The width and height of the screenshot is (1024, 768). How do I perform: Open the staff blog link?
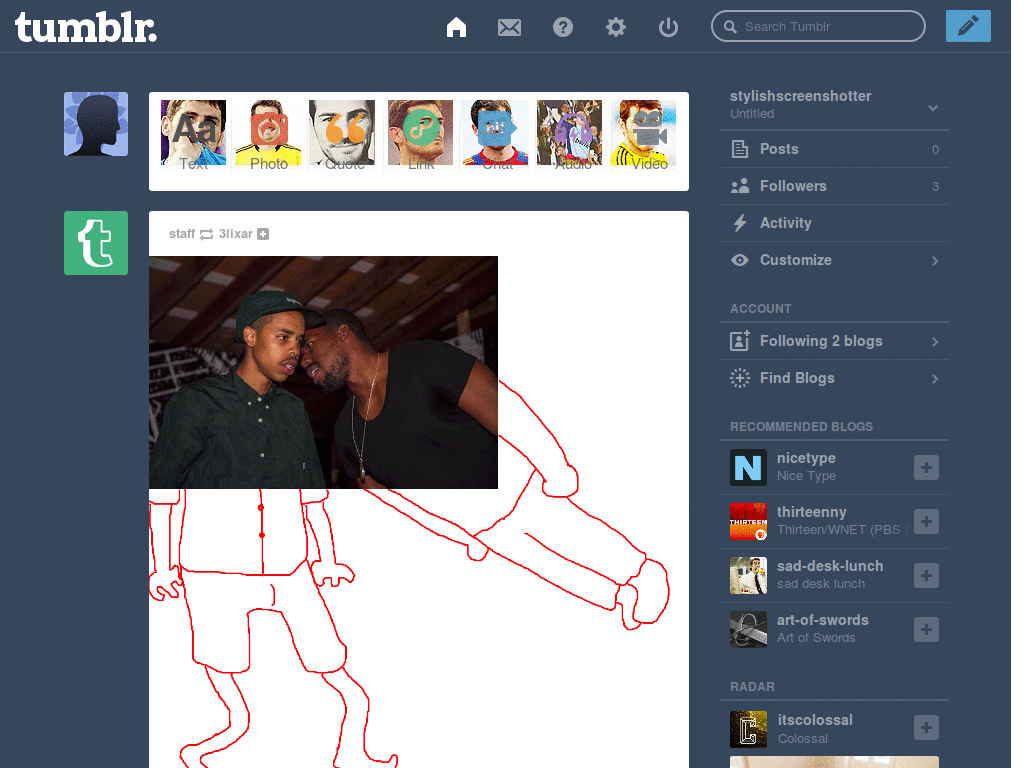182,233
